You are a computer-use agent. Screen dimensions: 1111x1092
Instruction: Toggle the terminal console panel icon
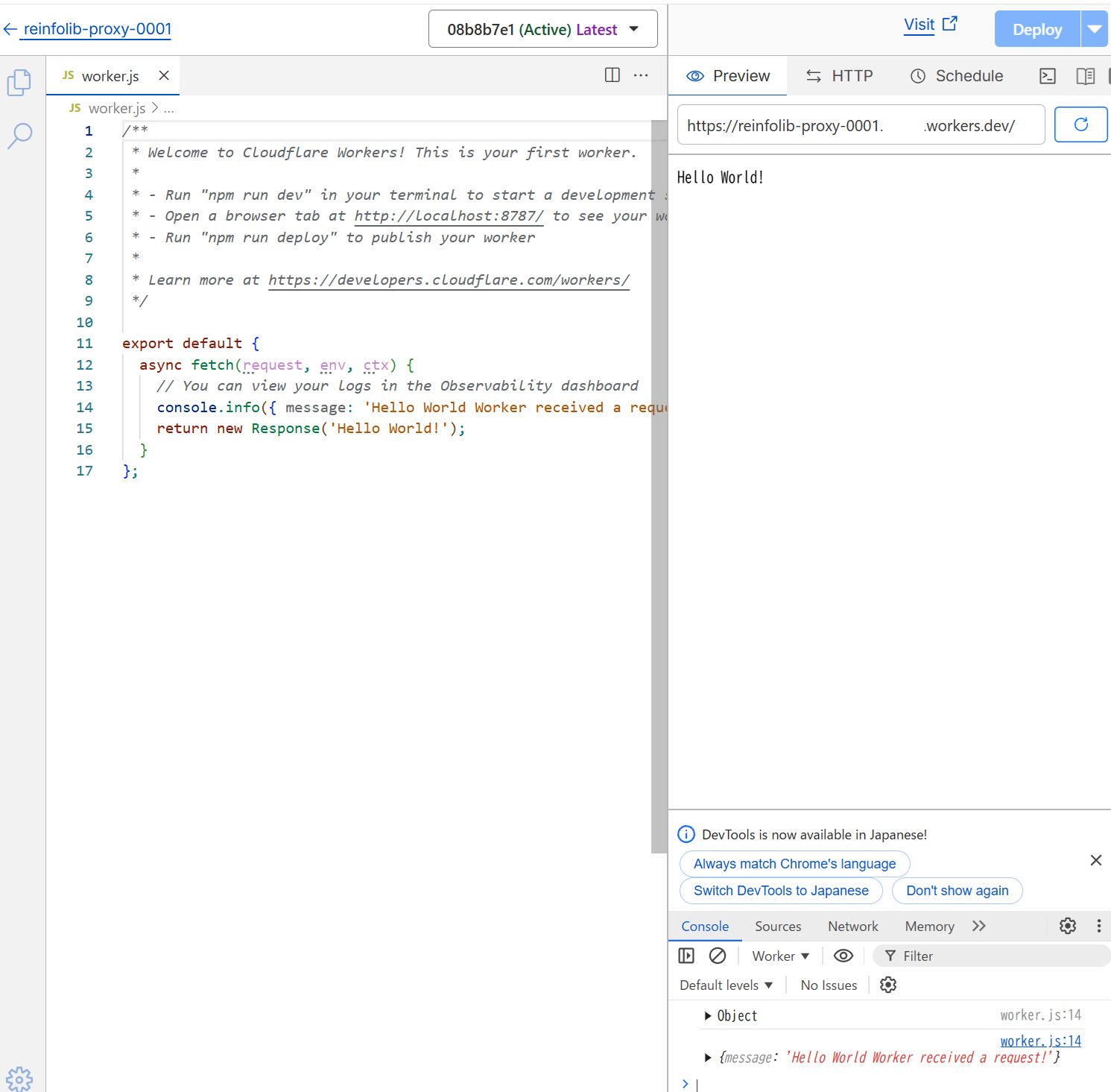click(x=1048, y=76)
